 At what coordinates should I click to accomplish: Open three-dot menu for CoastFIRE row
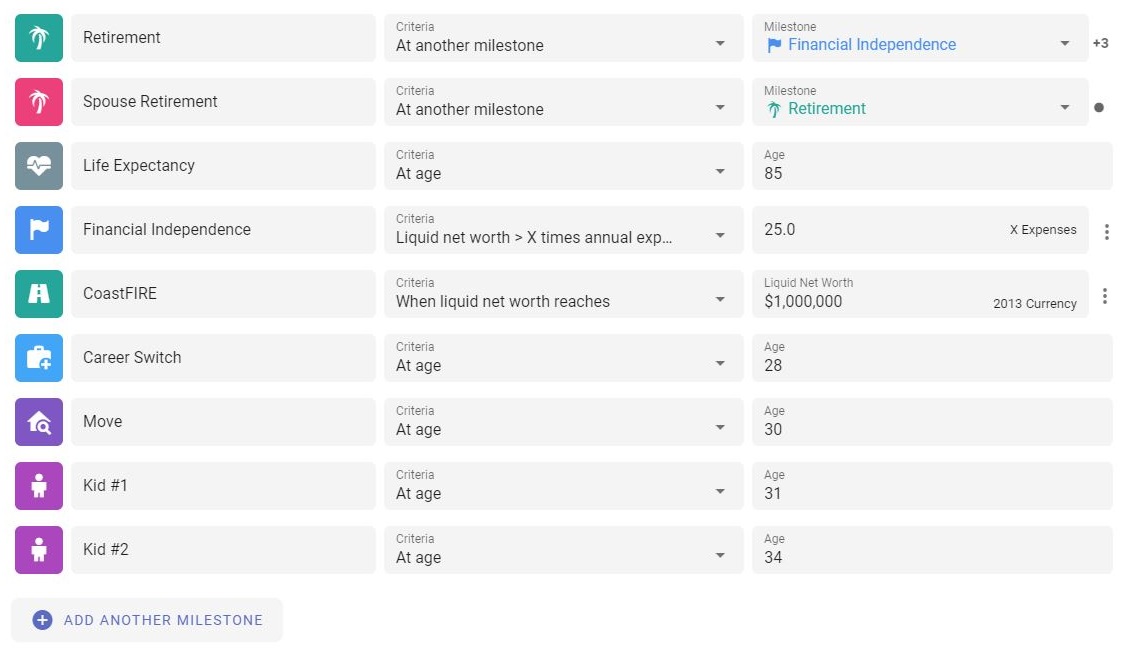point(1104,296)
